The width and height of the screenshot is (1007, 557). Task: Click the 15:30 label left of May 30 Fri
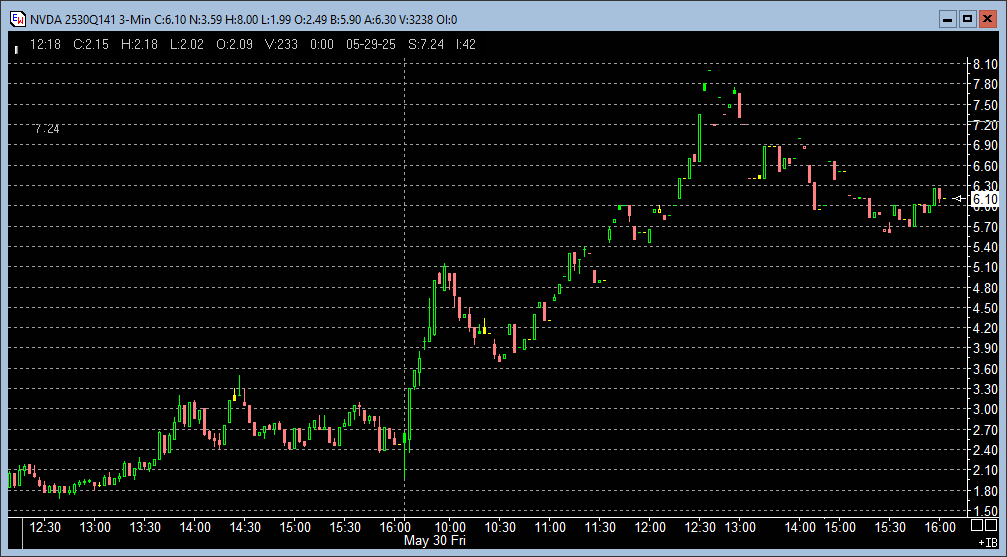(345, 527)
